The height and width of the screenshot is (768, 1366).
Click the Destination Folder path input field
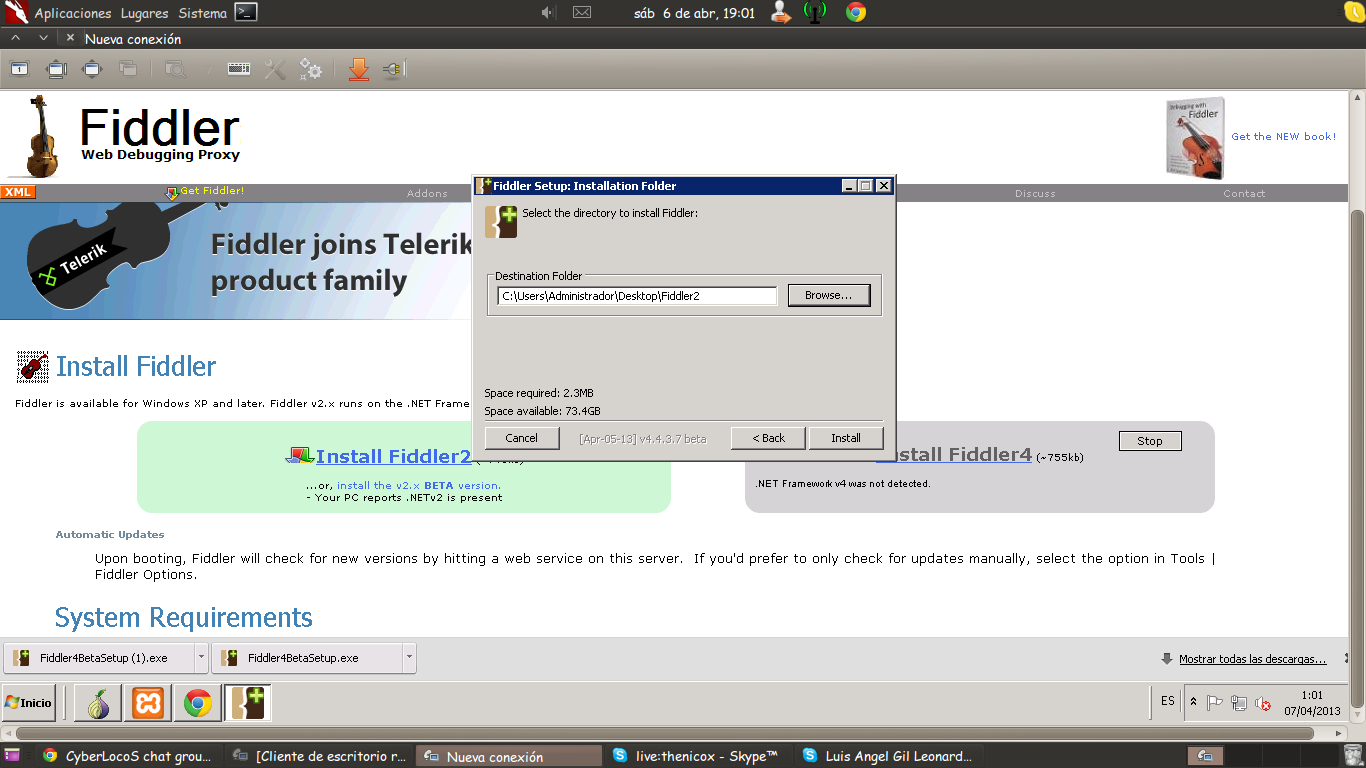tap(637, 295)
